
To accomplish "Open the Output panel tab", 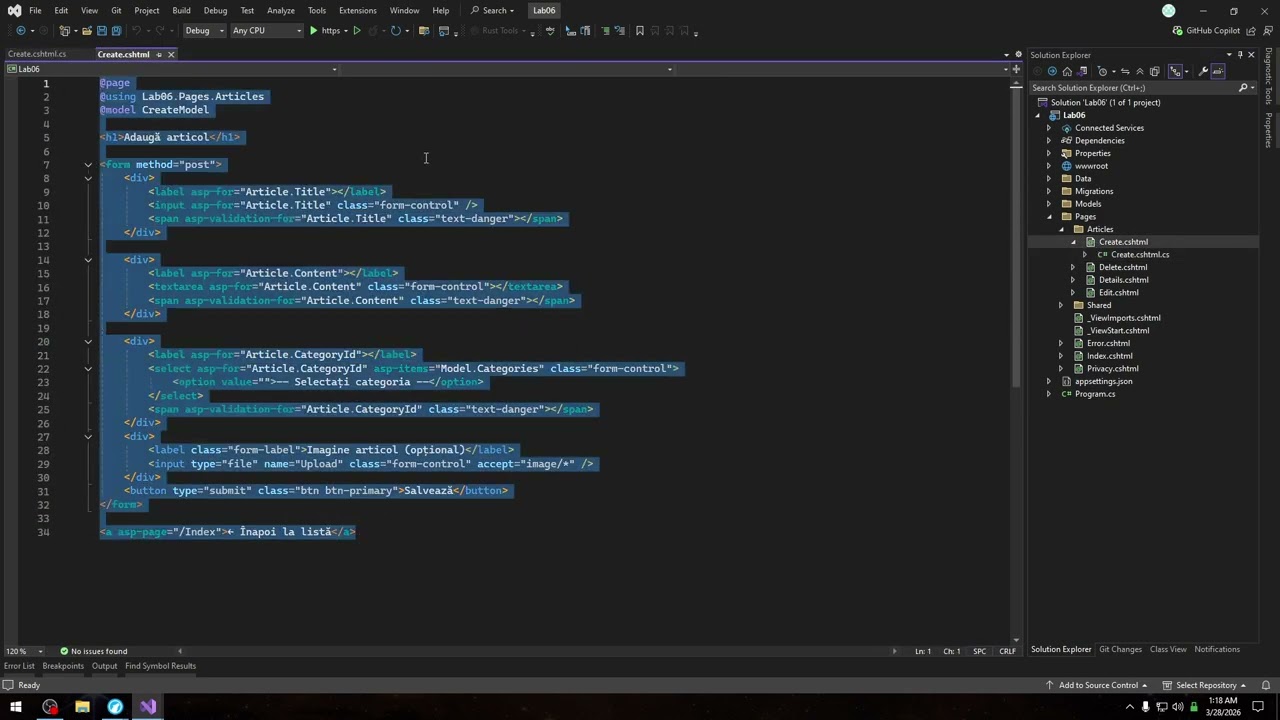I will (104, 666).
